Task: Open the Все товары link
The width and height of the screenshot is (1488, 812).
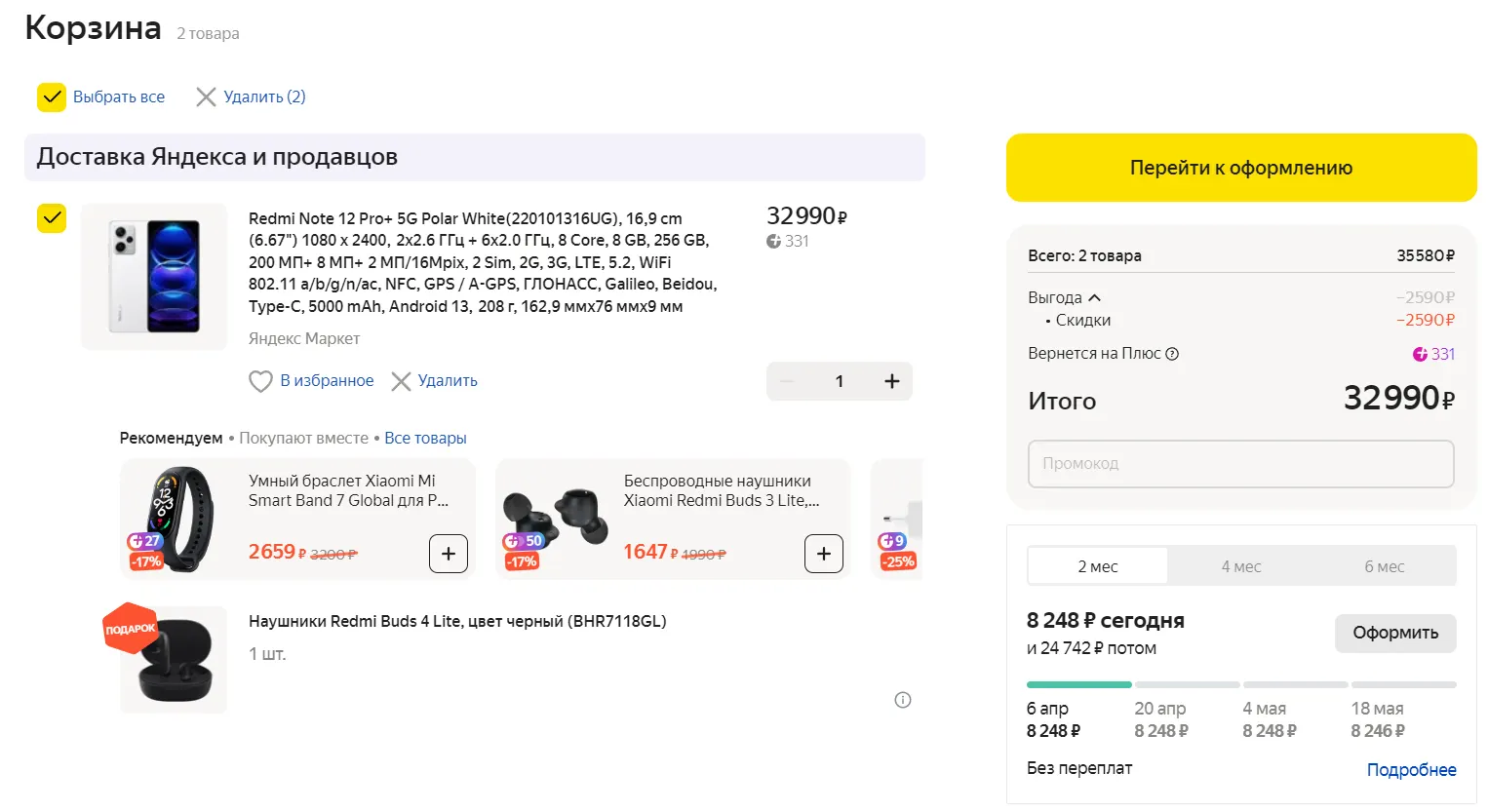Action: (425, 439)
